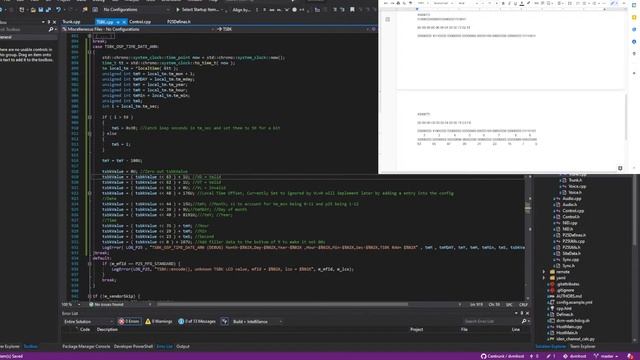
Task: Click the Project column header
Action: pos(416,329)
